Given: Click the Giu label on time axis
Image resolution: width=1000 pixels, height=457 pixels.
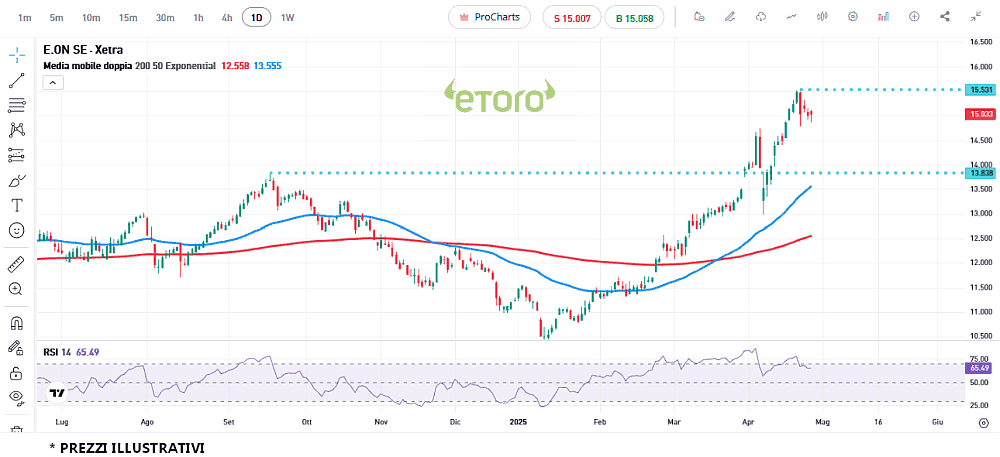Looking at the screenshot, I should click(937, 422).
